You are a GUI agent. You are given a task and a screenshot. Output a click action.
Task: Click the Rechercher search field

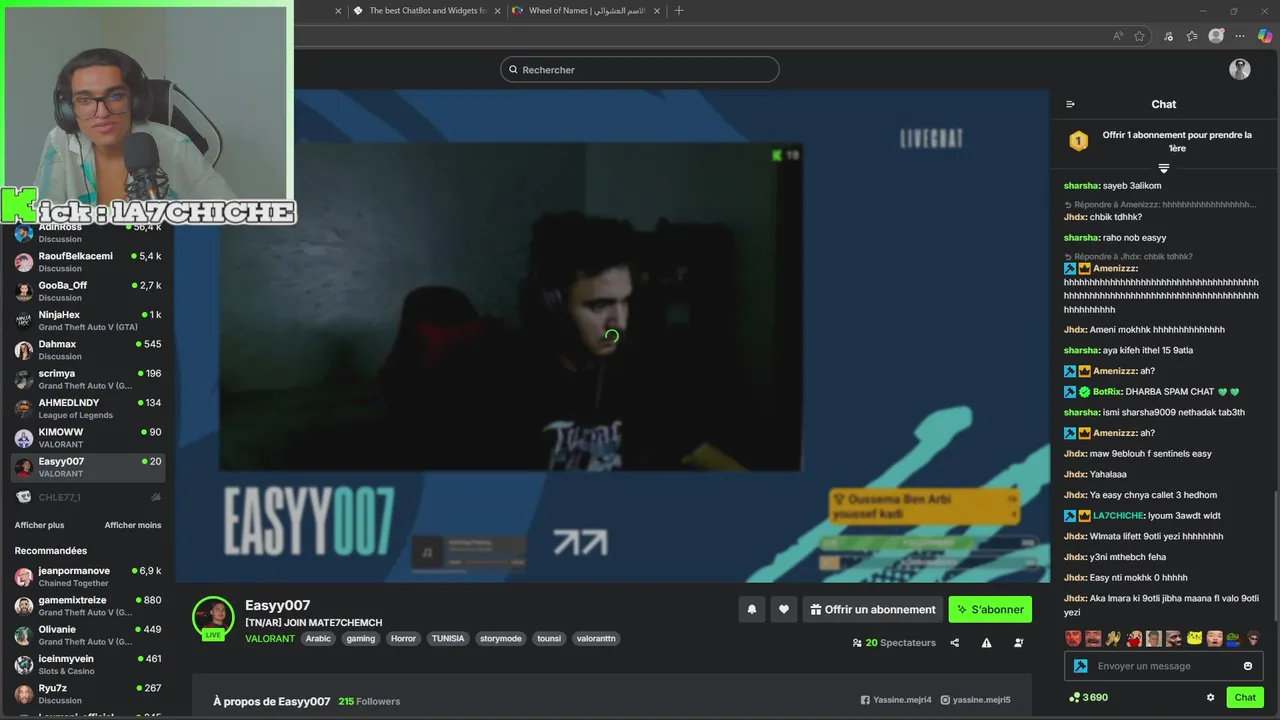[640, 69]
